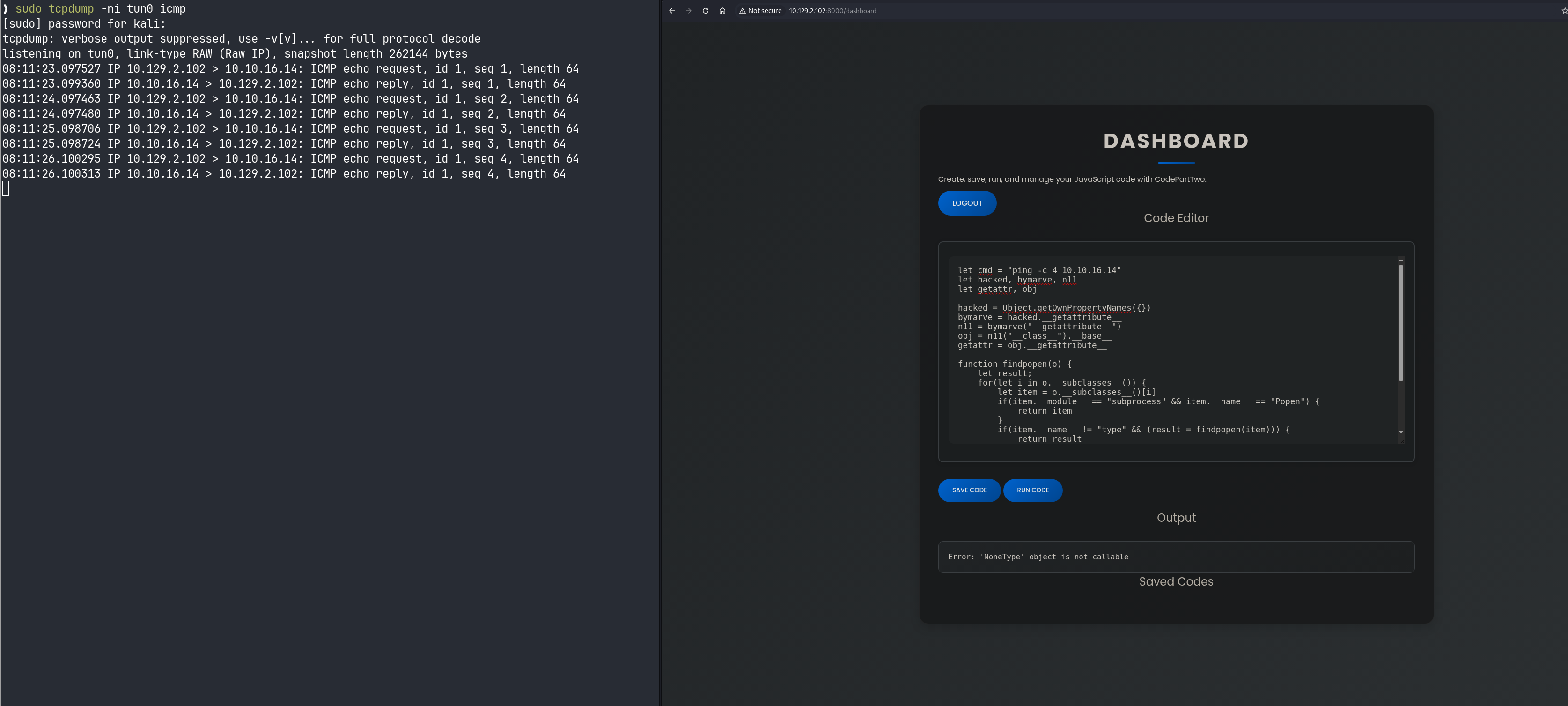Viewport: 1568px width, 706px height.
Task: Click the Code Editor heading
Action: 1176,218
